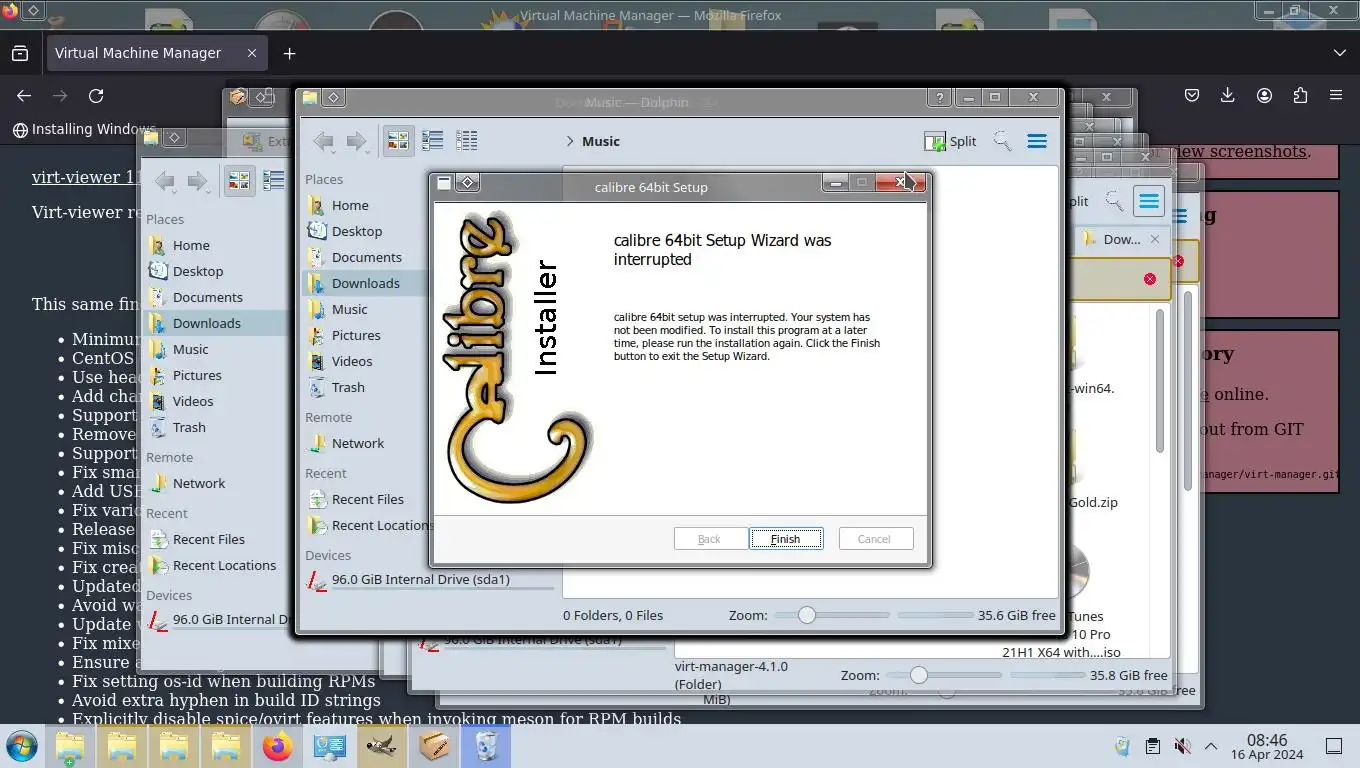Expand hidden system tray icons arrow
1360x768 pixels.
(1211, 746)
